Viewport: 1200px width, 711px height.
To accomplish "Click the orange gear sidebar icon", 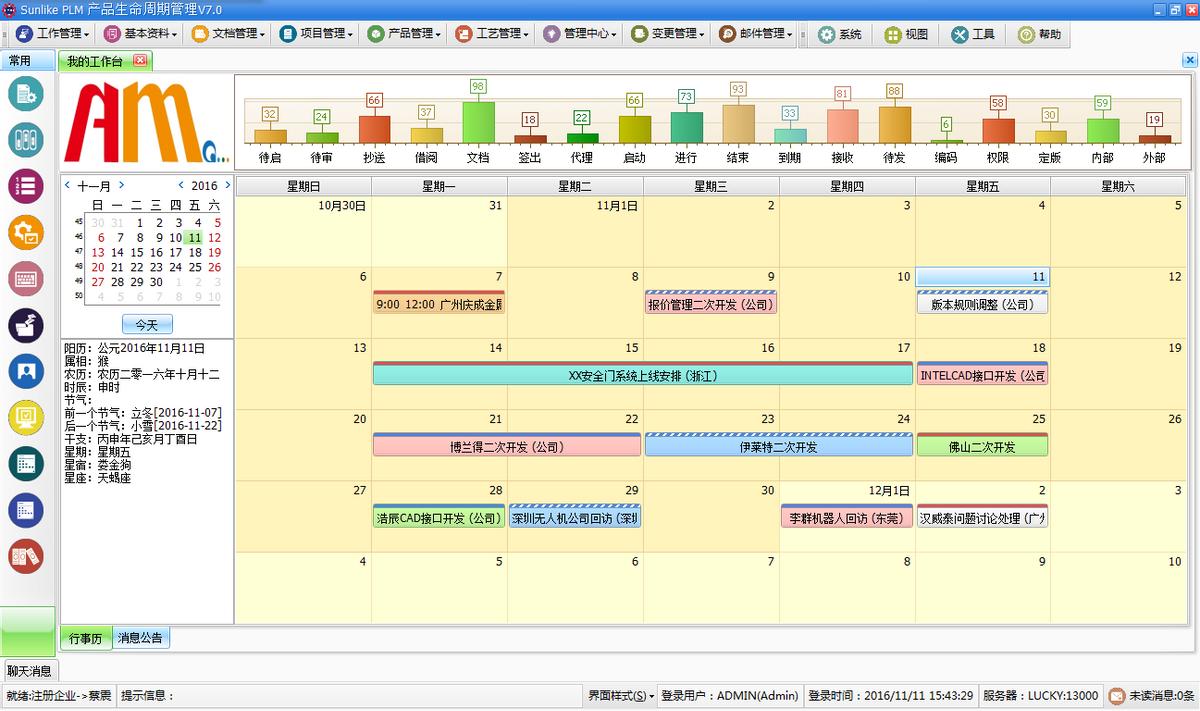I will pos(26,232).
